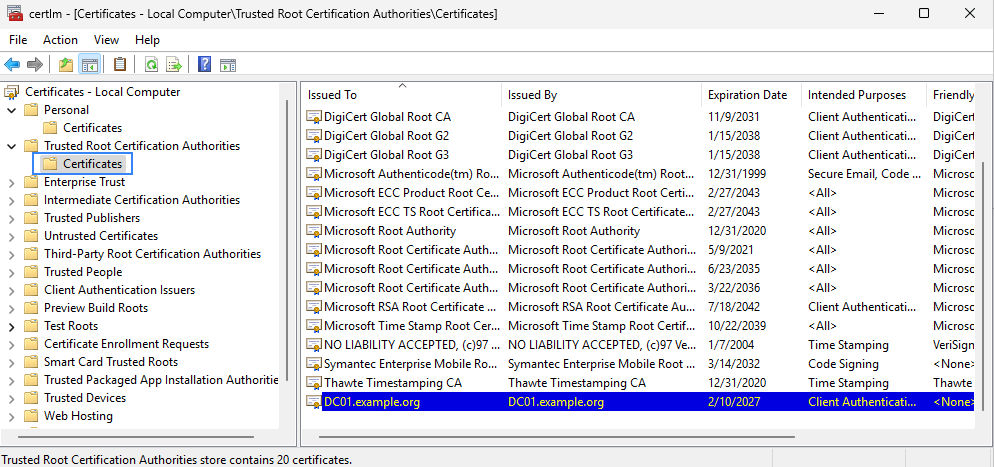Click the Code Signing purpose cell
The height and width of the screenshot is (467, 994).
pyautogui.click(x=843, y=364)
